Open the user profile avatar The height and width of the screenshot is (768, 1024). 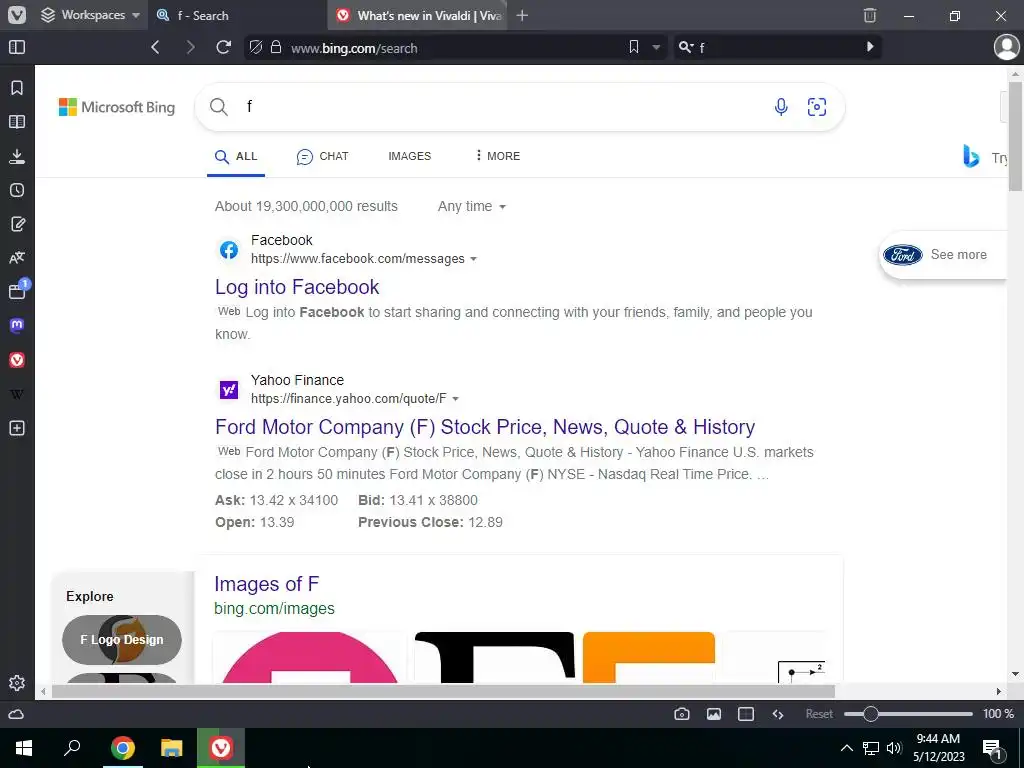(x=1006, y=47)
